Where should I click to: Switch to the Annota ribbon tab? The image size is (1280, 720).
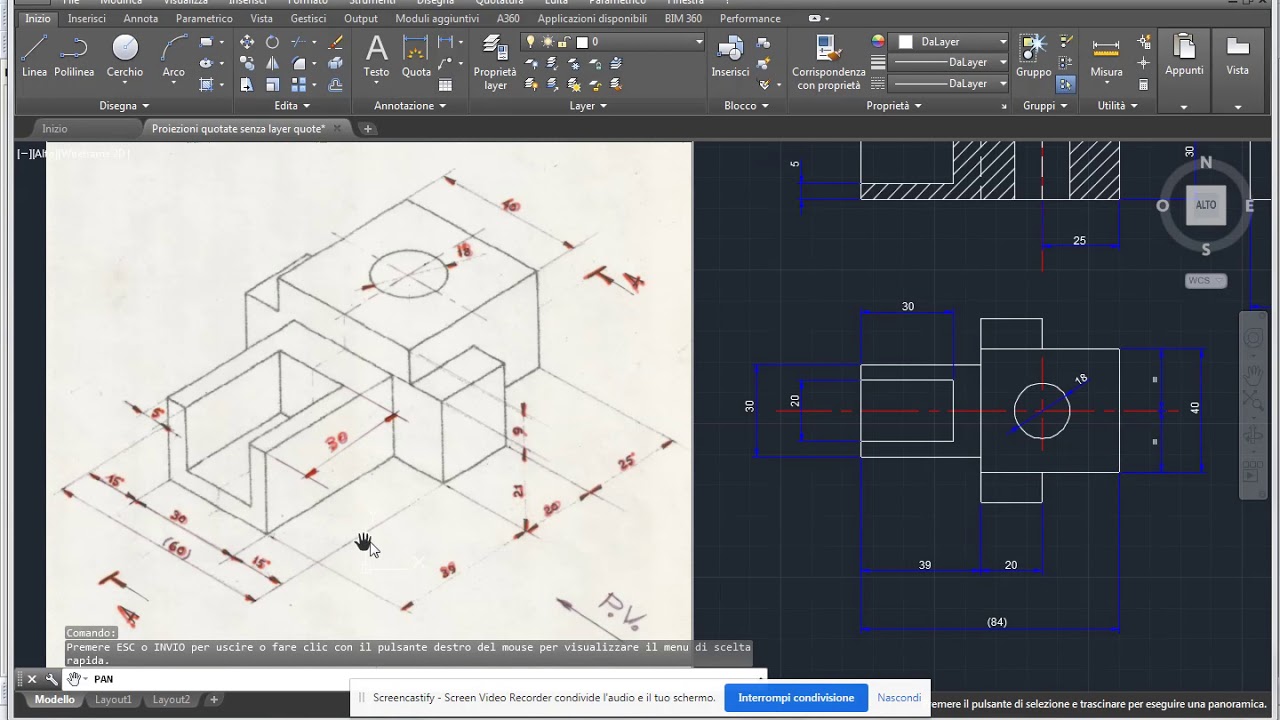click(x=141, y=19)
